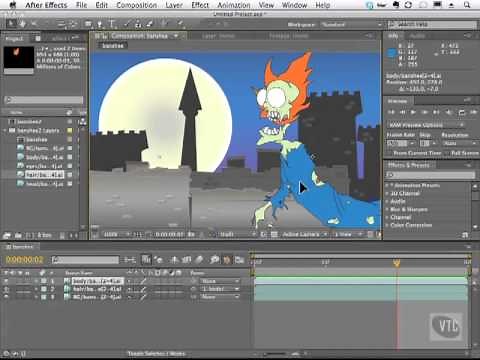The image size is (480, 360).
Task: Click Play in the Preview panel
Action: tap(413, 112)
